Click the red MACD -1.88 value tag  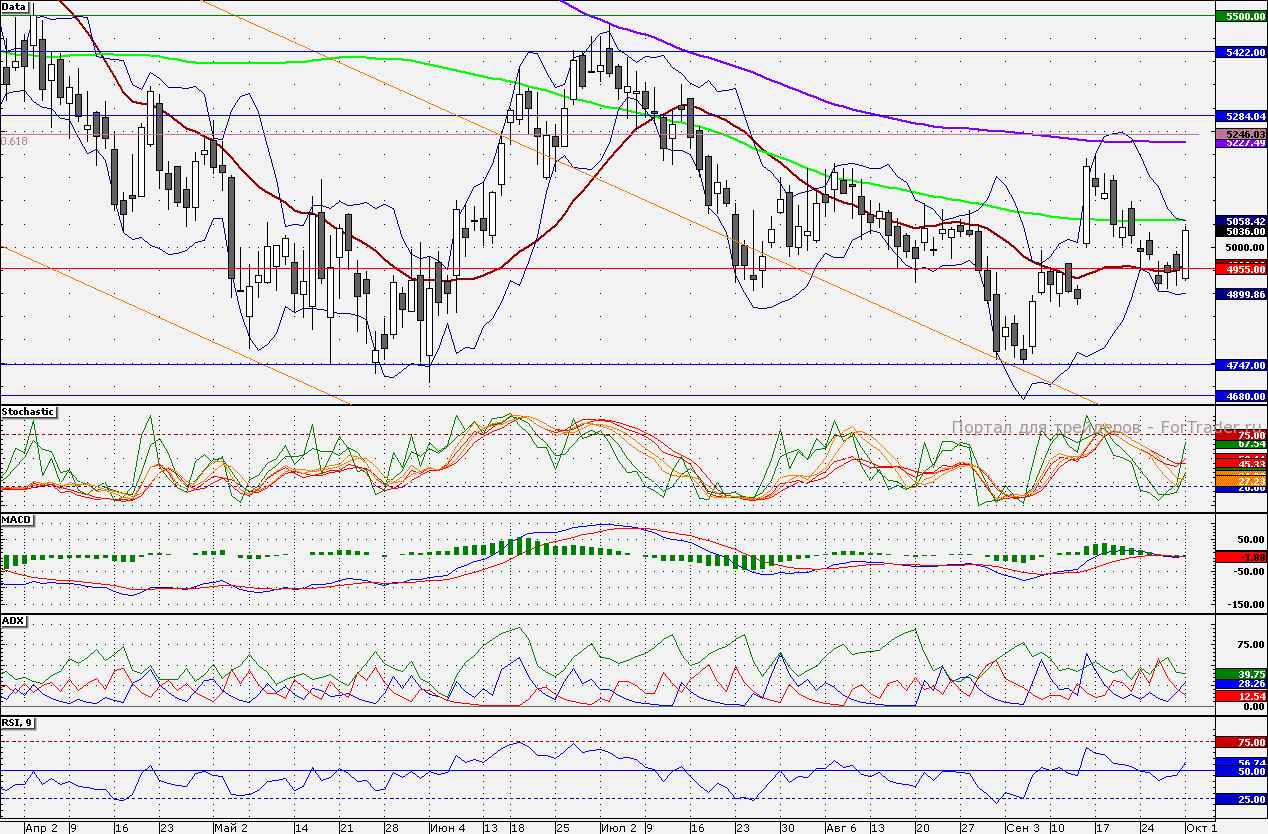1240,556
